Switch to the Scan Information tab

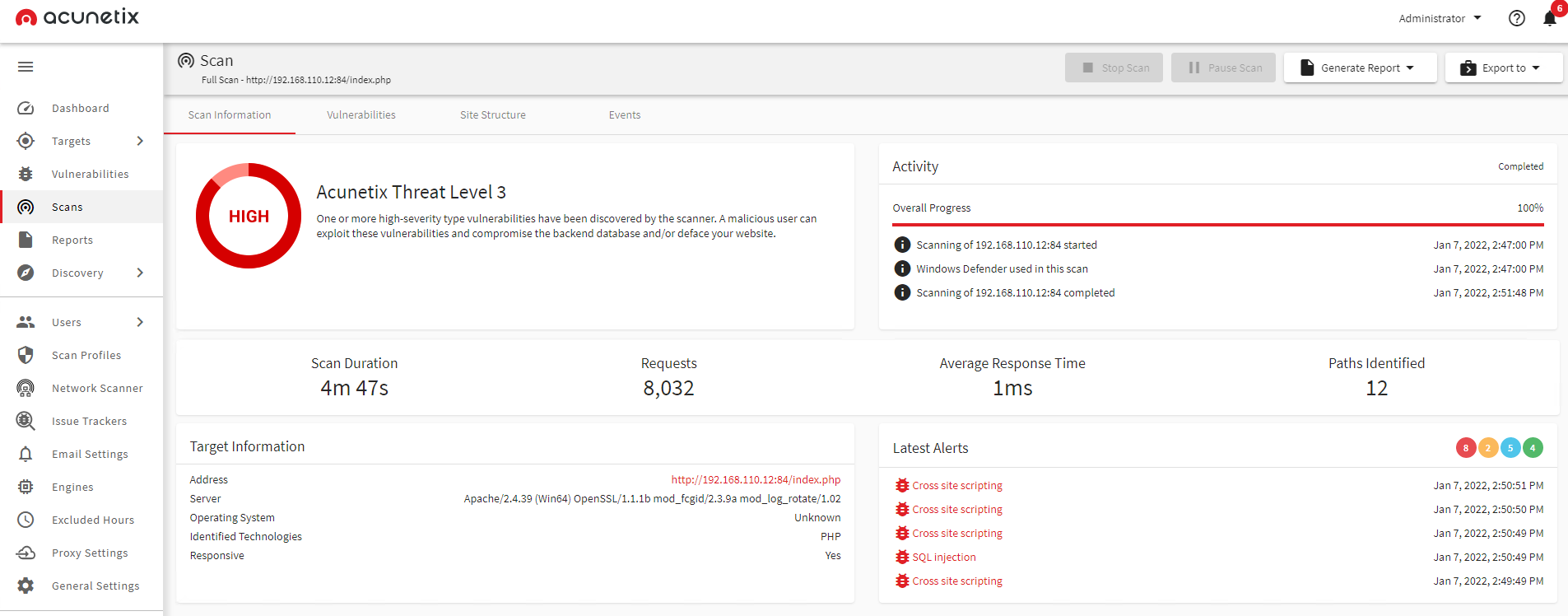pyautogui.click(x=230, y=115)
